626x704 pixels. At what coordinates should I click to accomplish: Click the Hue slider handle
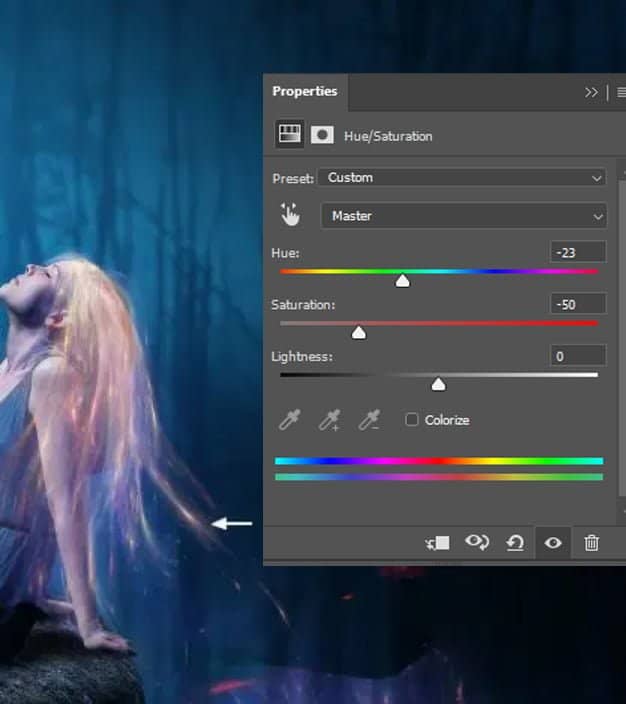point(402,282)
